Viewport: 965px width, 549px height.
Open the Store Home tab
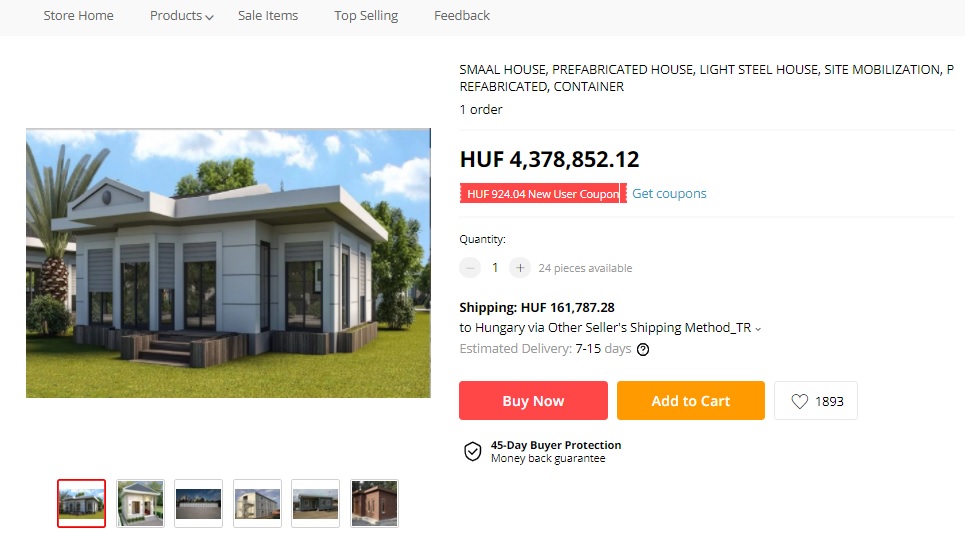[x=78, y=15]
